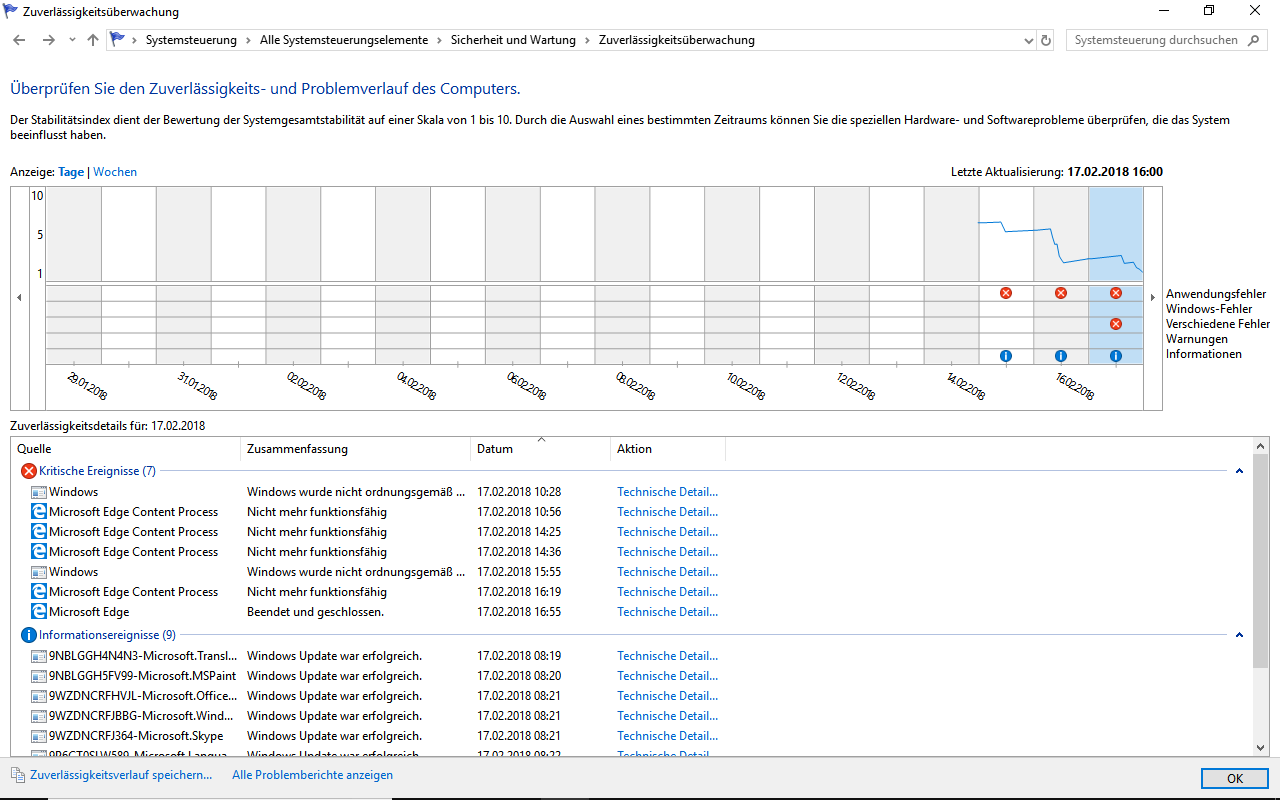The width and height of the screenshot is (1280, 800).
Task: Switch view to Wochen
Action: [x=115, y=172]
